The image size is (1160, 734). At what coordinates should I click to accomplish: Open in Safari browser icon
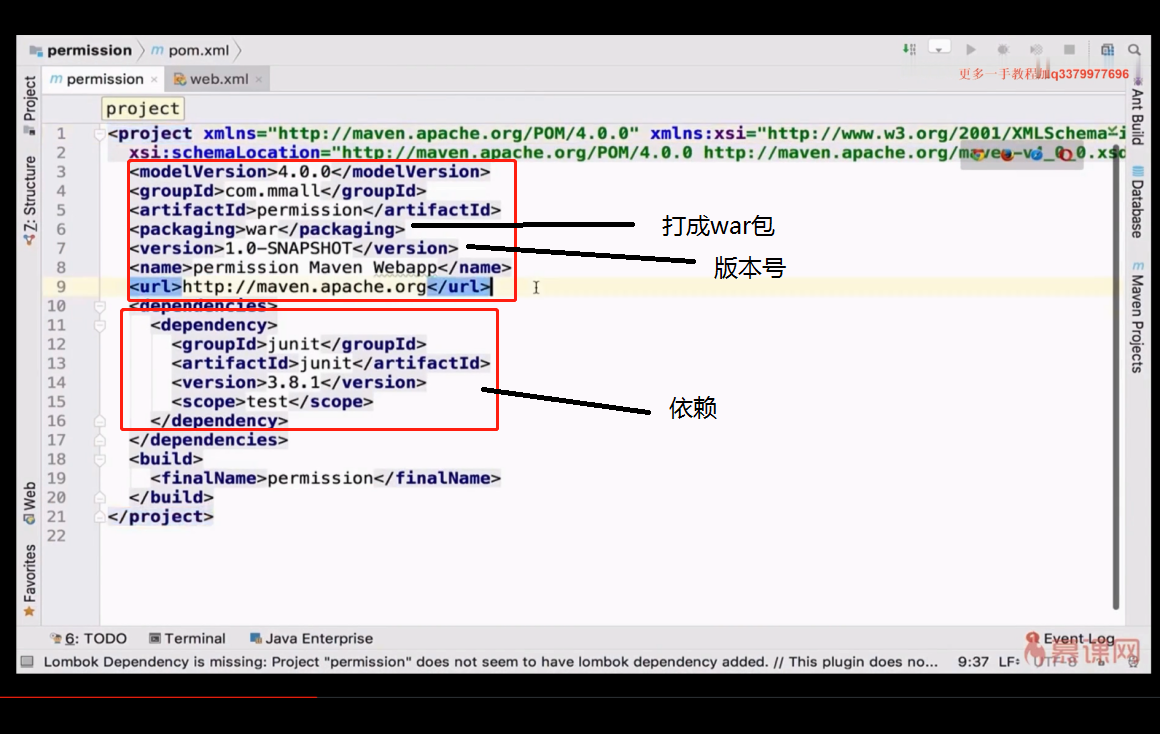point(1036,155)
